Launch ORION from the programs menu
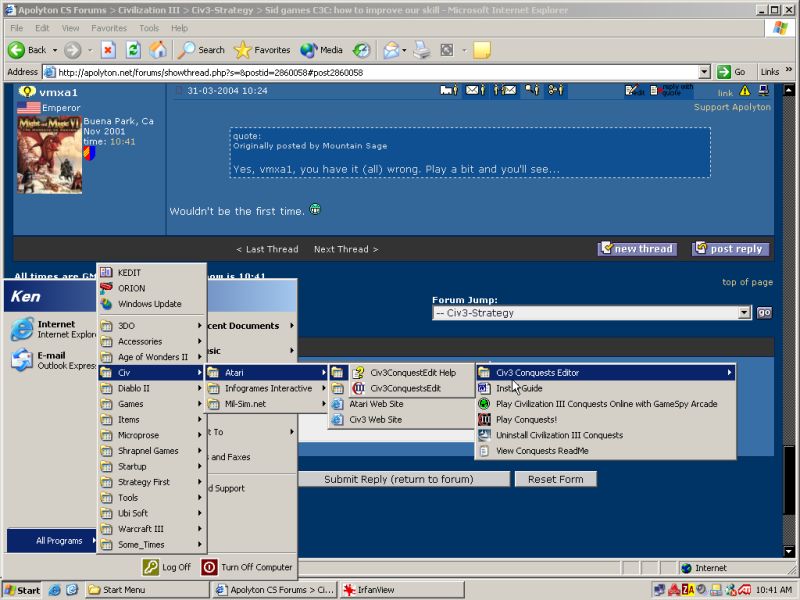 click(152, 288)
